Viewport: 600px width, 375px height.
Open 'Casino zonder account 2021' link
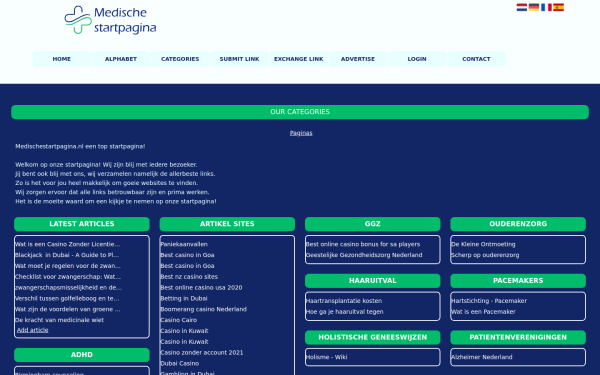[202, 352]
